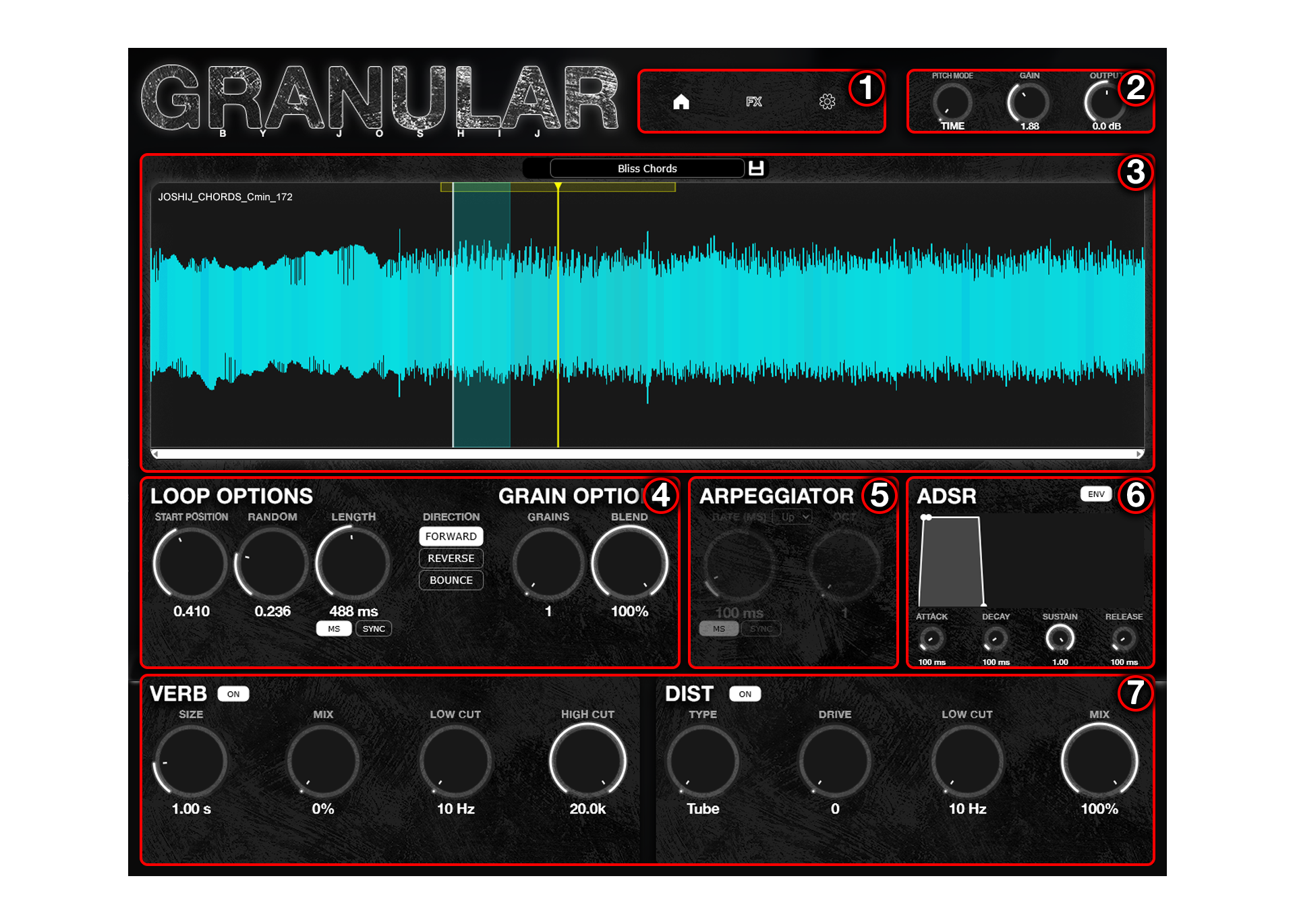1295x924 pixels.
Task: Disable the DIST effect
Action: click(745, 693)
